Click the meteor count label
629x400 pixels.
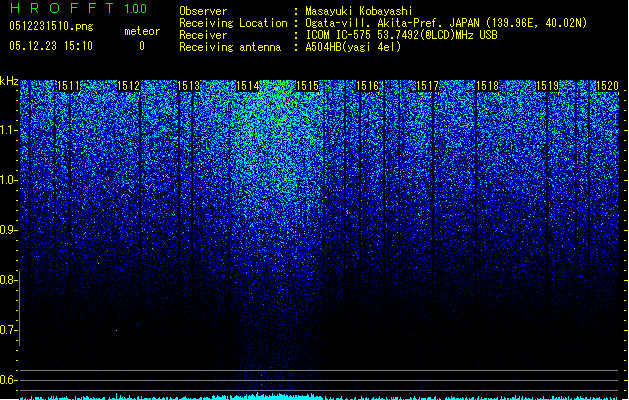pos(142,31)
